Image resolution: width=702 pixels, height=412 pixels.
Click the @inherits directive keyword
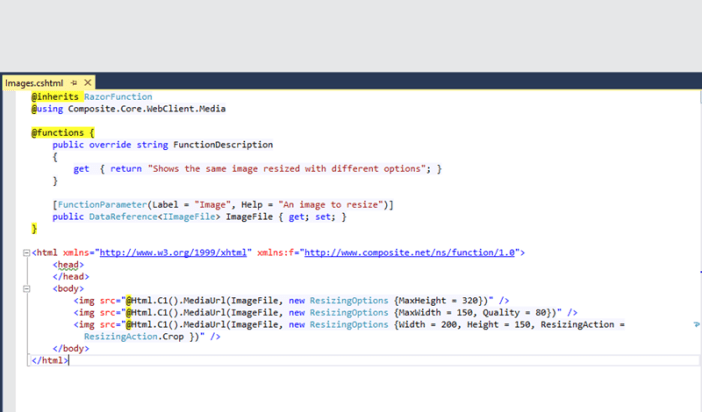[x=55, y=97]
